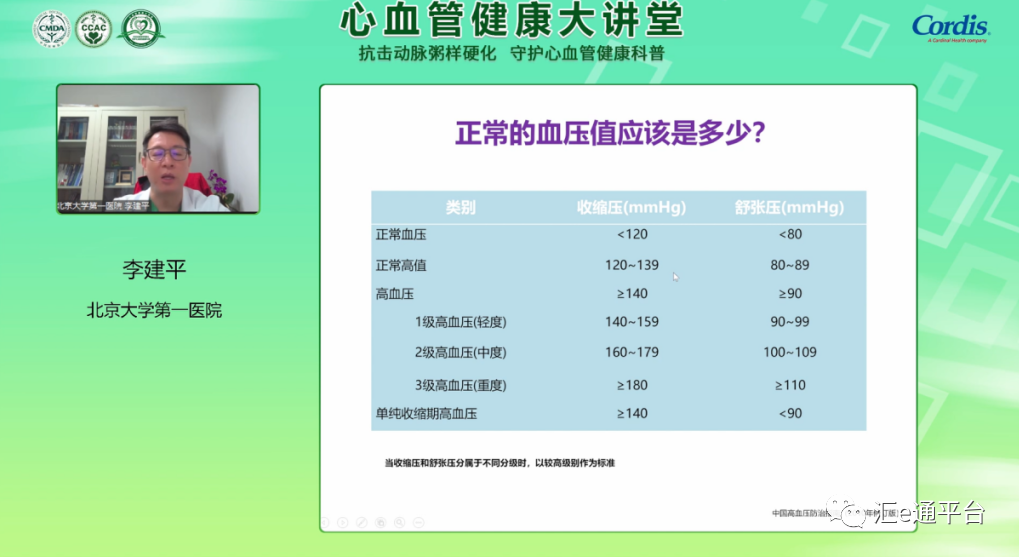Click the 高血压 row label above 1级
Image resolution: width=1019 pixels, height=557 pixels.
[394, 294]
